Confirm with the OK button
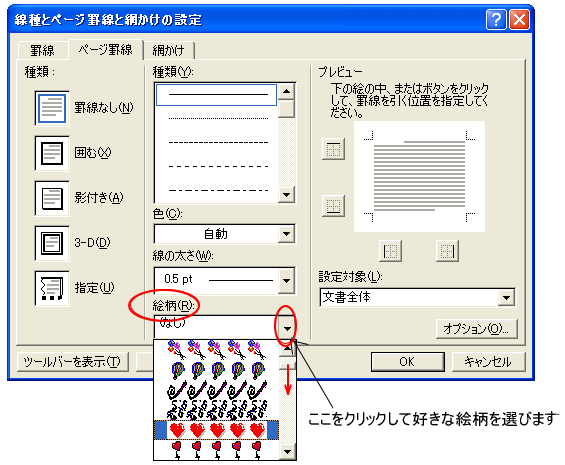 tap(408, 362)
